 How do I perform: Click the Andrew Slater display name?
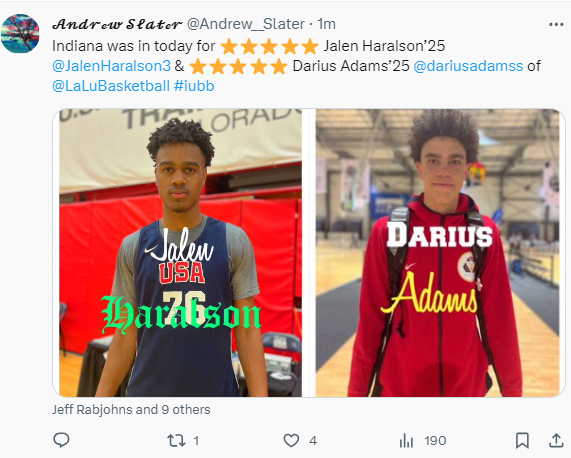[x=117, y=24]
